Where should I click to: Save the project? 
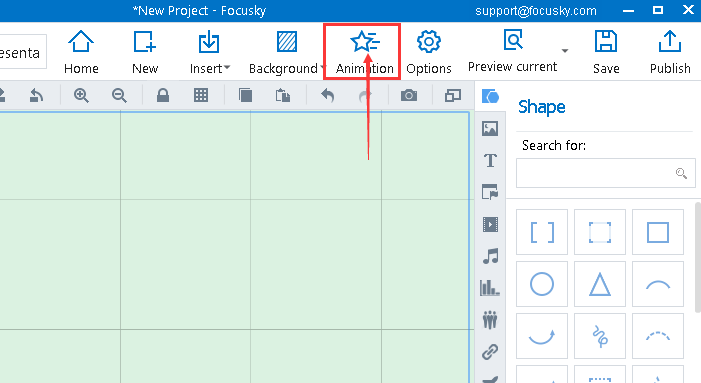[x=606, y=52]
